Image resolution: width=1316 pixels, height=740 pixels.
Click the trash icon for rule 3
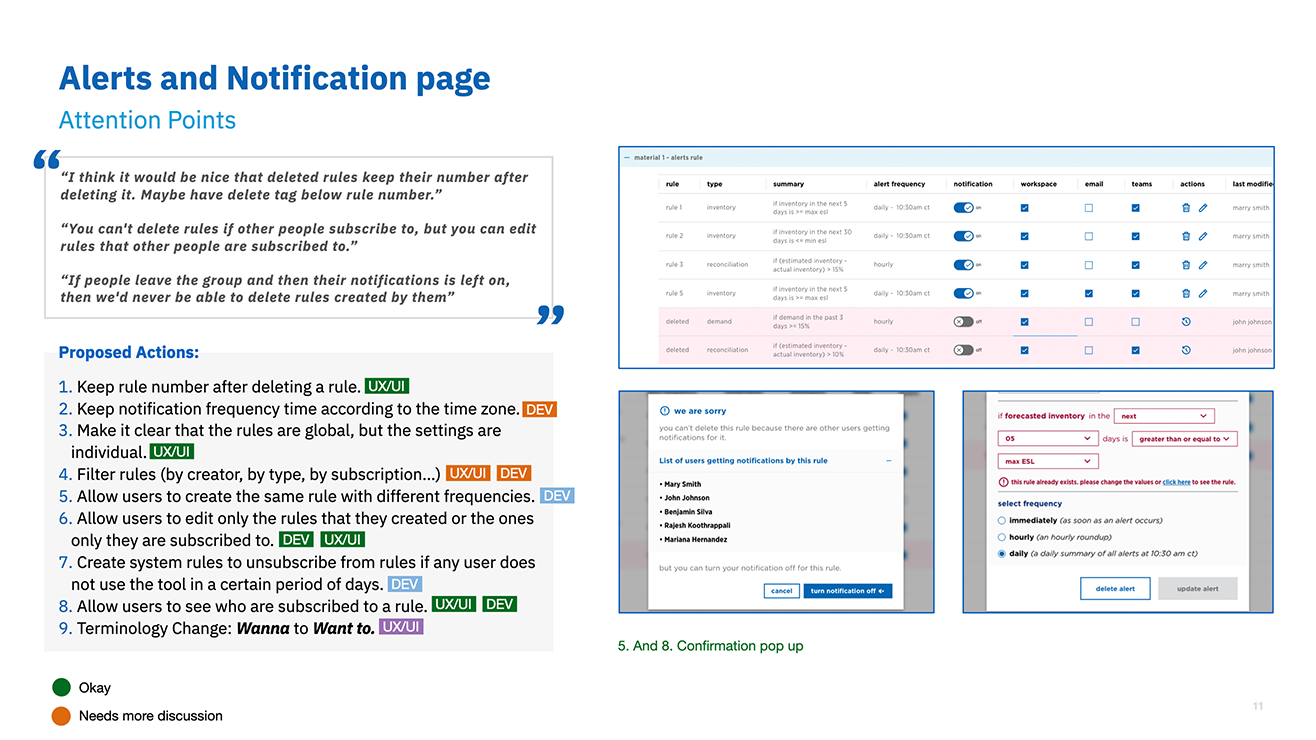(1186, 265)
